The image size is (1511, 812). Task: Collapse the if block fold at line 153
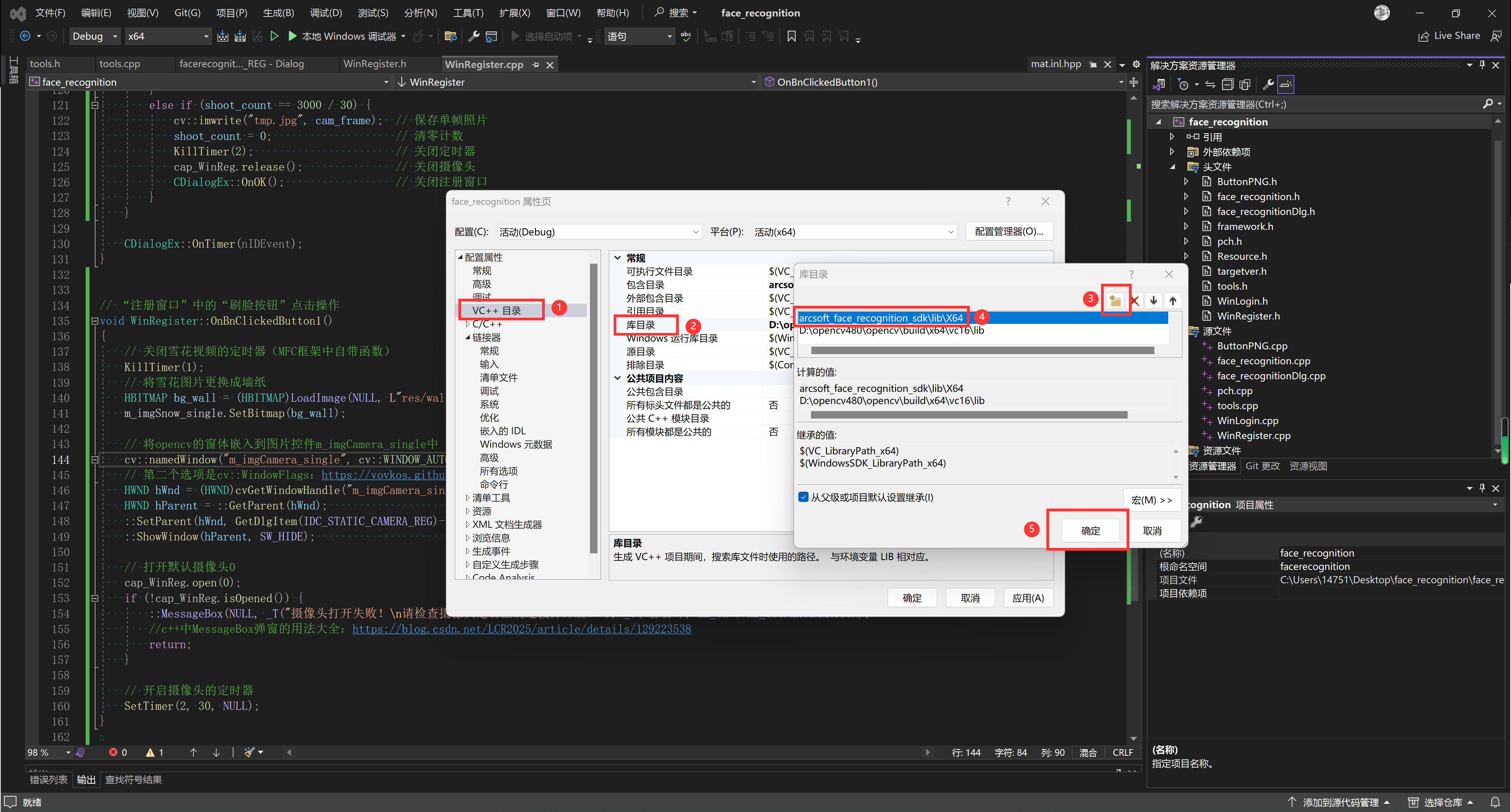point(94,599)
